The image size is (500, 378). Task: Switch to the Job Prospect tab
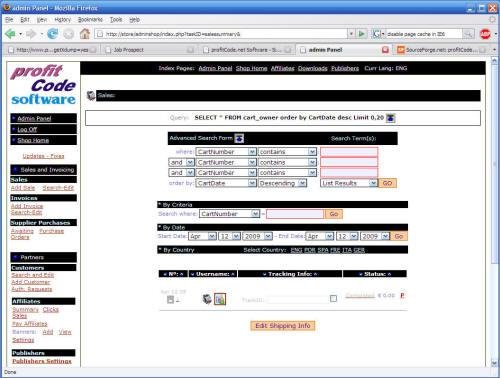[148, 50]
